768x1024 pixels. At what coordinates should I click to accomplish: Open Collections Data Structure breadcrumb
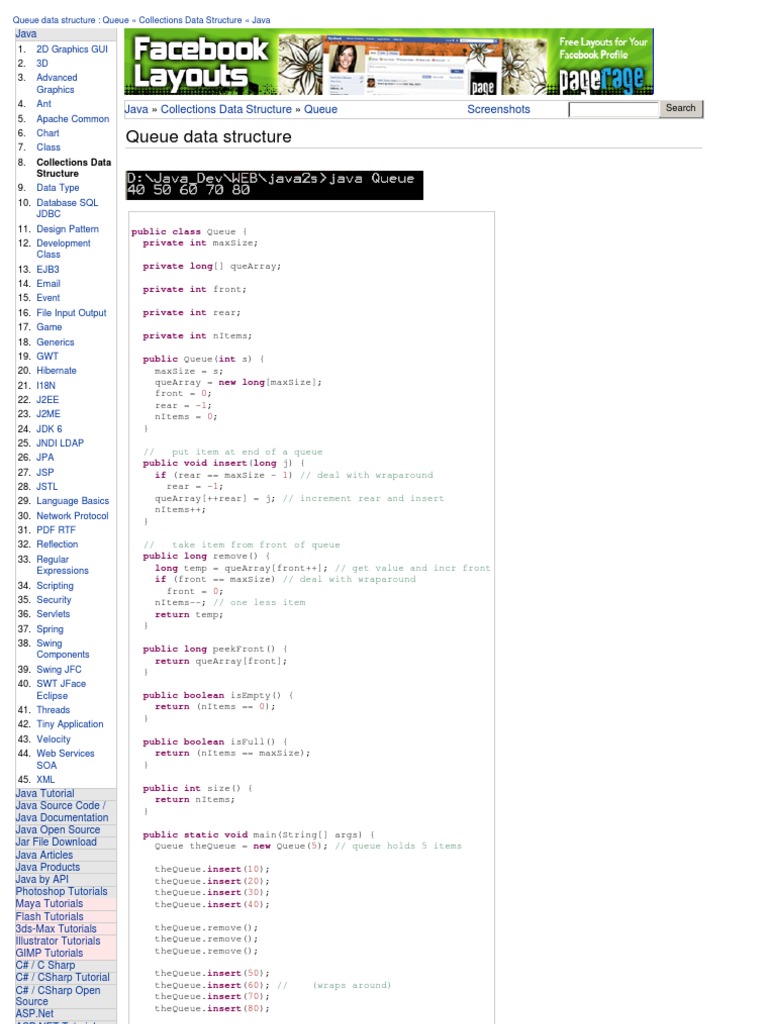[x=226, y=110]
